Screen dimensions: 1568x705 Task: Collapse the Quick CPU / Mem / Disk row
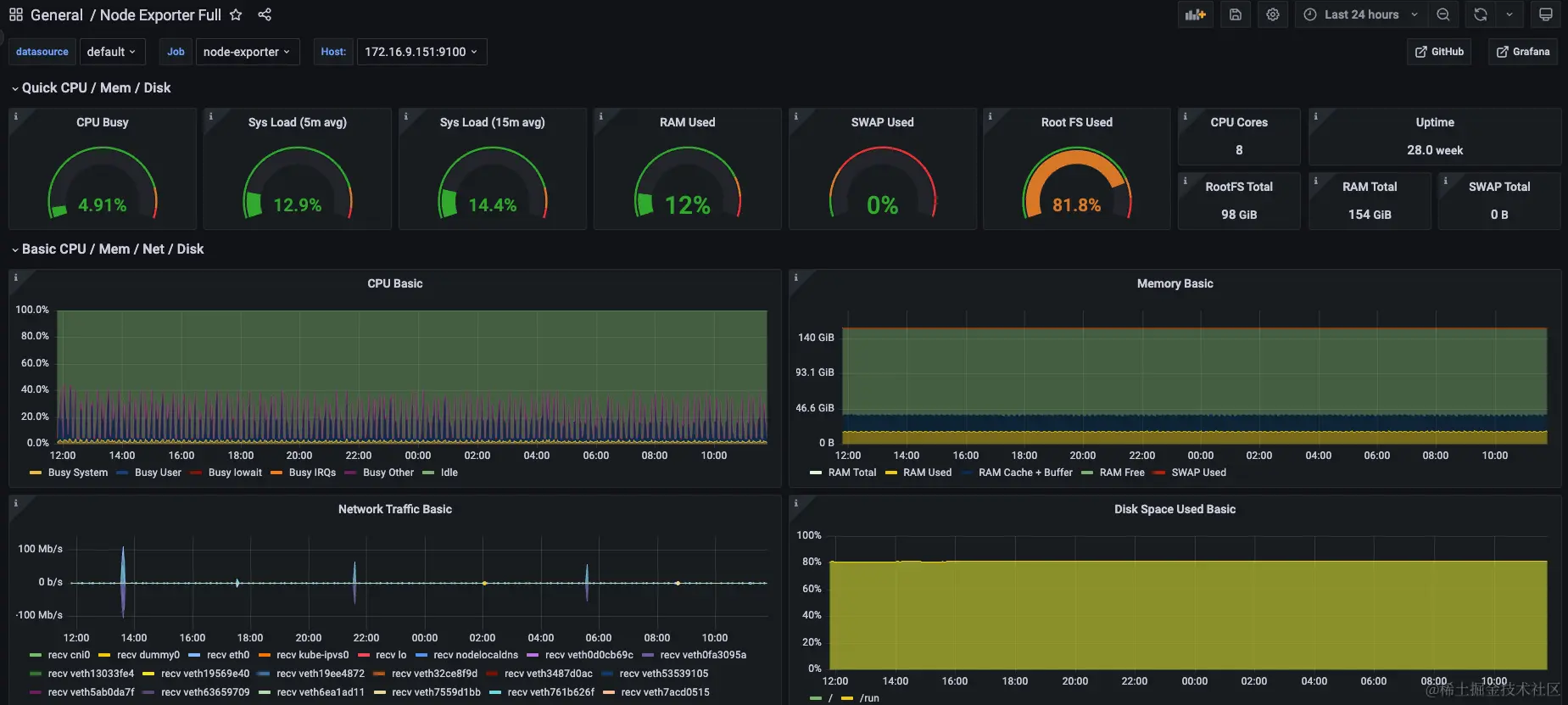[91, 87]
